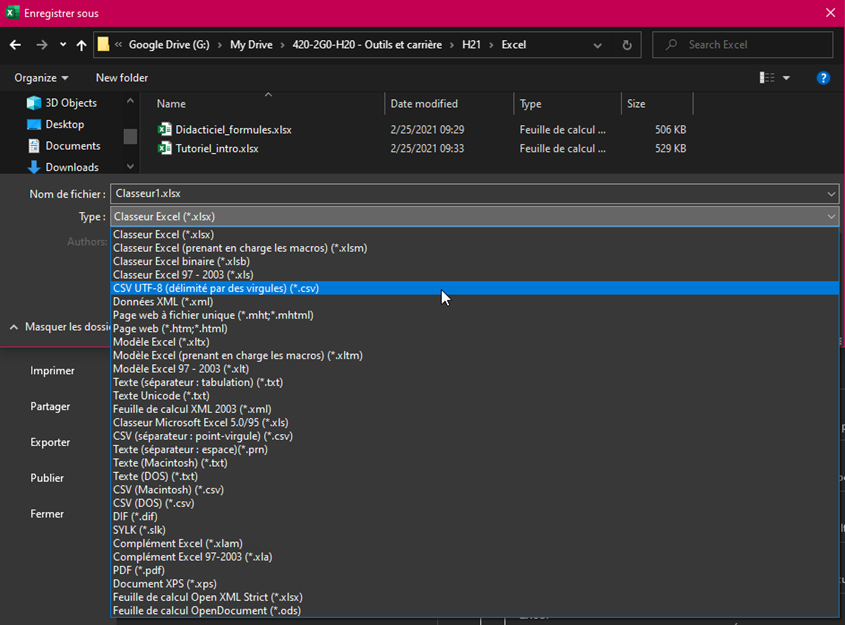Select Documents in the sidebar
This screenshot has width=845, height=625.
72,144
